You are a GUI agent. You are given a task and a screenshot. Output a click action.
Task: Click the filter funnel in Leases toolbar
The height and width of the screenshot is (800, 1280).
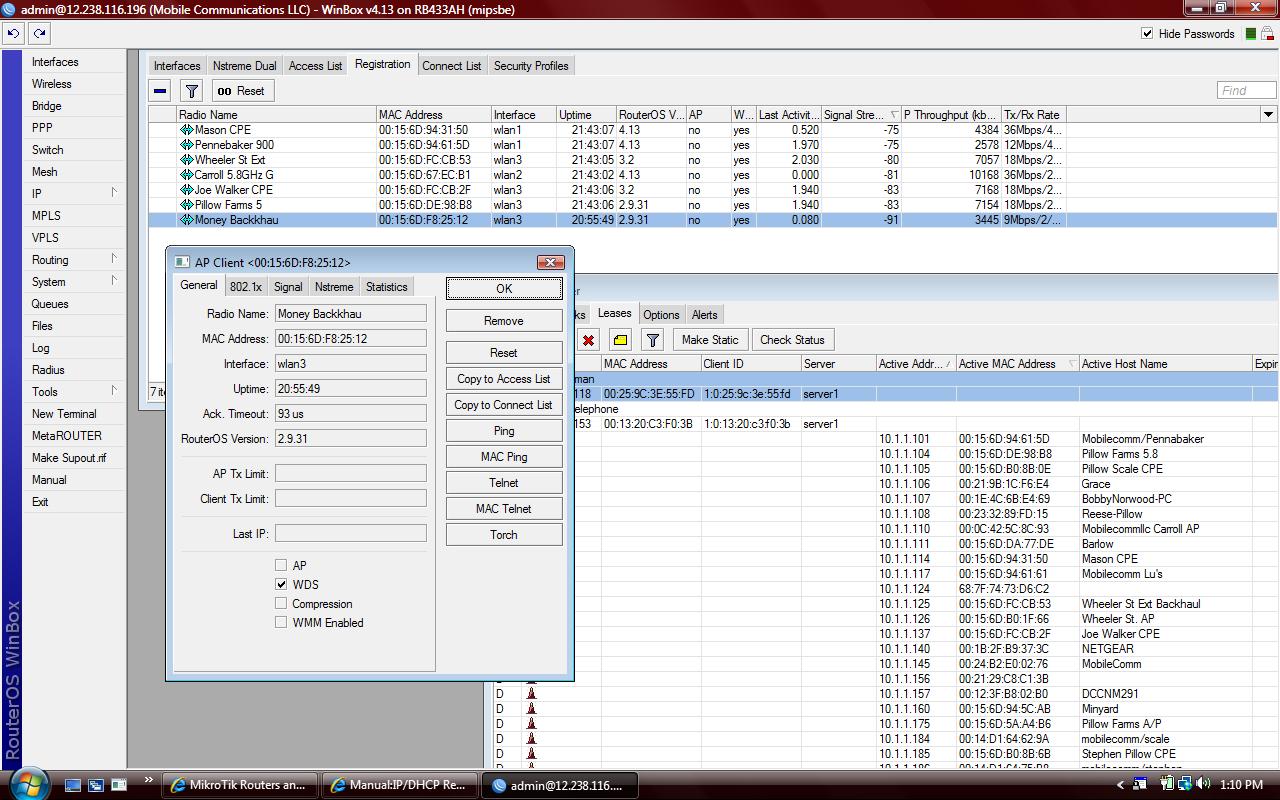pos(653,340)
